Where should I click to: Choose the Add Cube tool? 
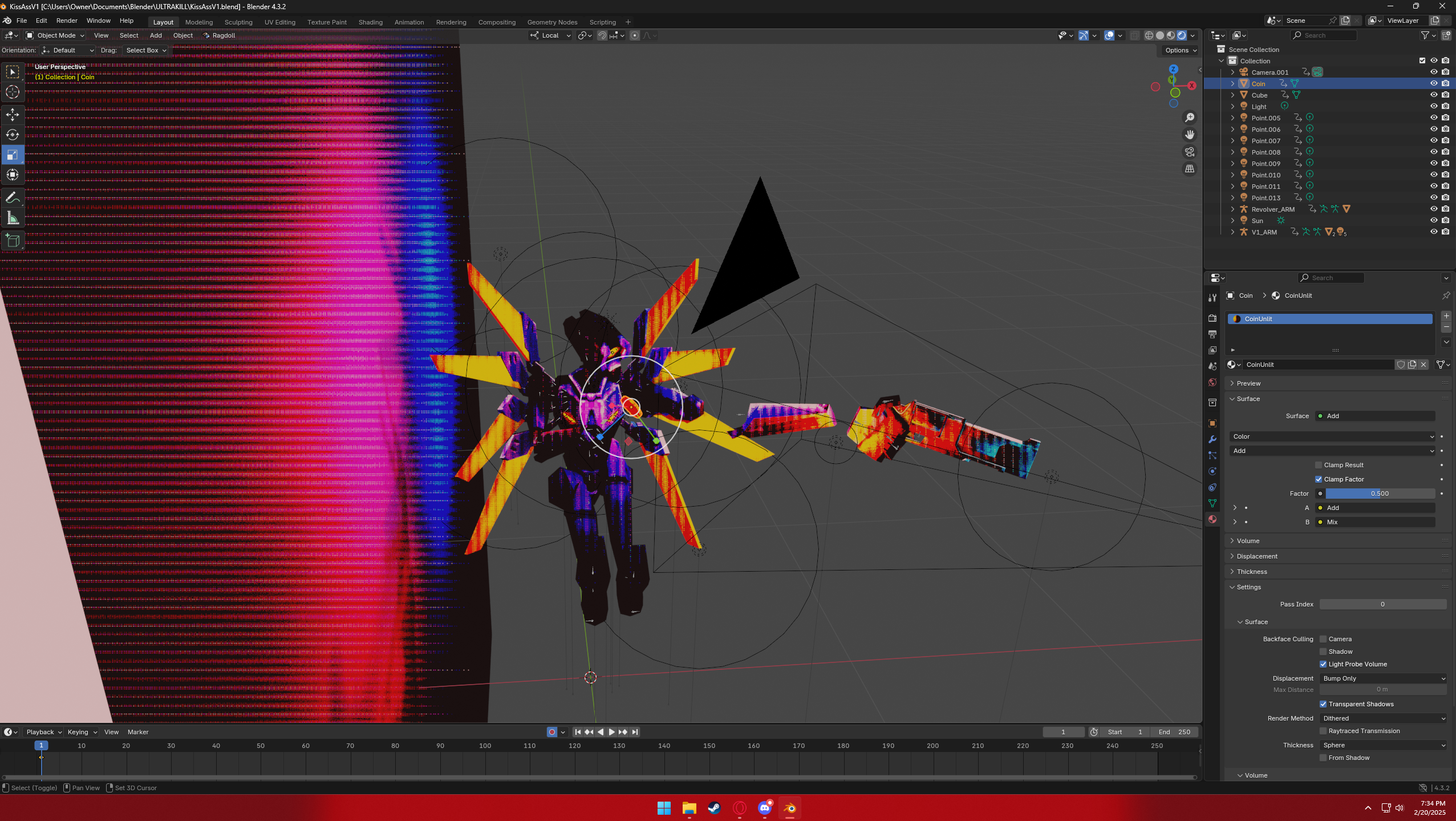(x=13, y=241)
